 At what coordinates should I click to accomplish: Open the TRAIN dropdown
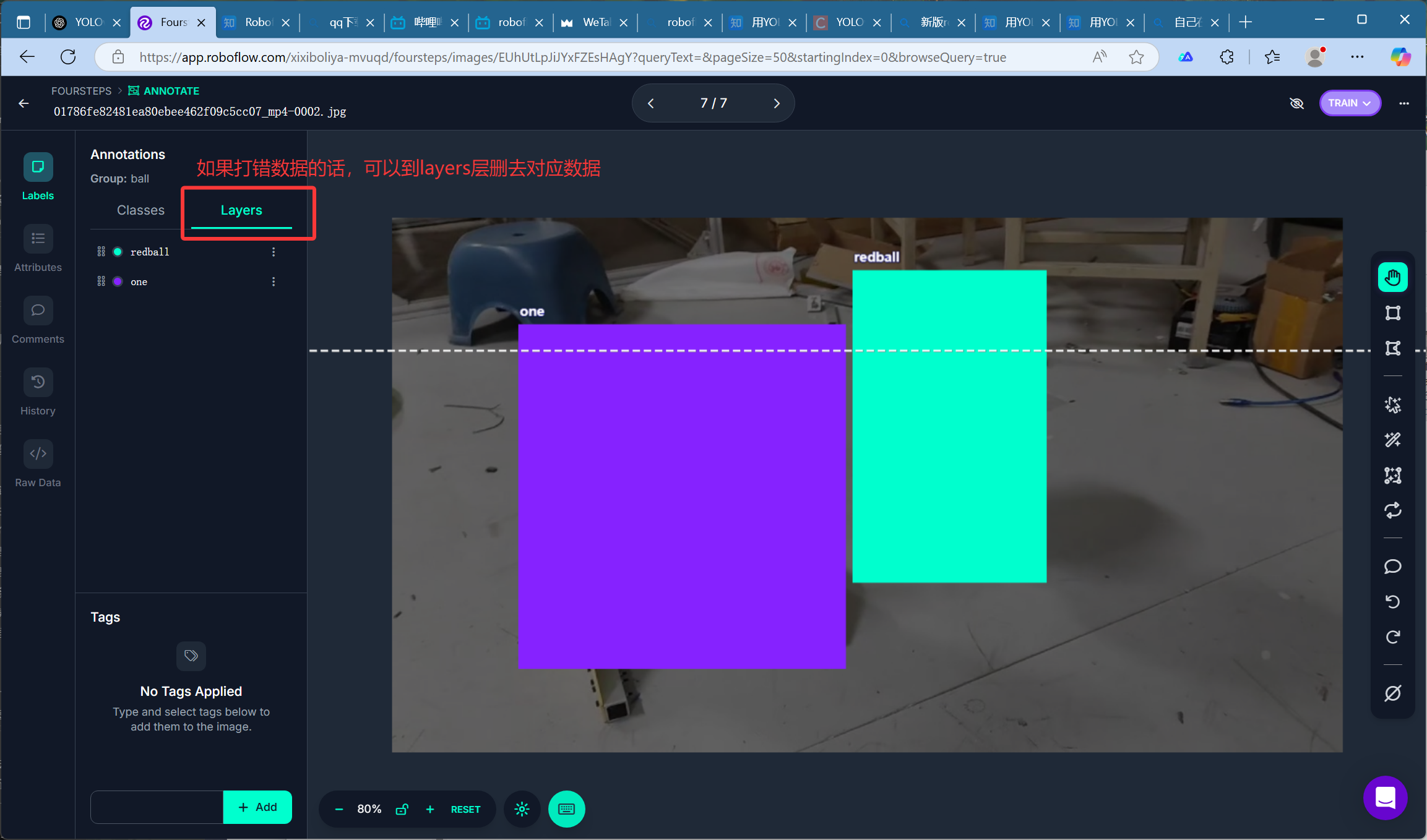pyautogui.click(x=1350, y=103)
